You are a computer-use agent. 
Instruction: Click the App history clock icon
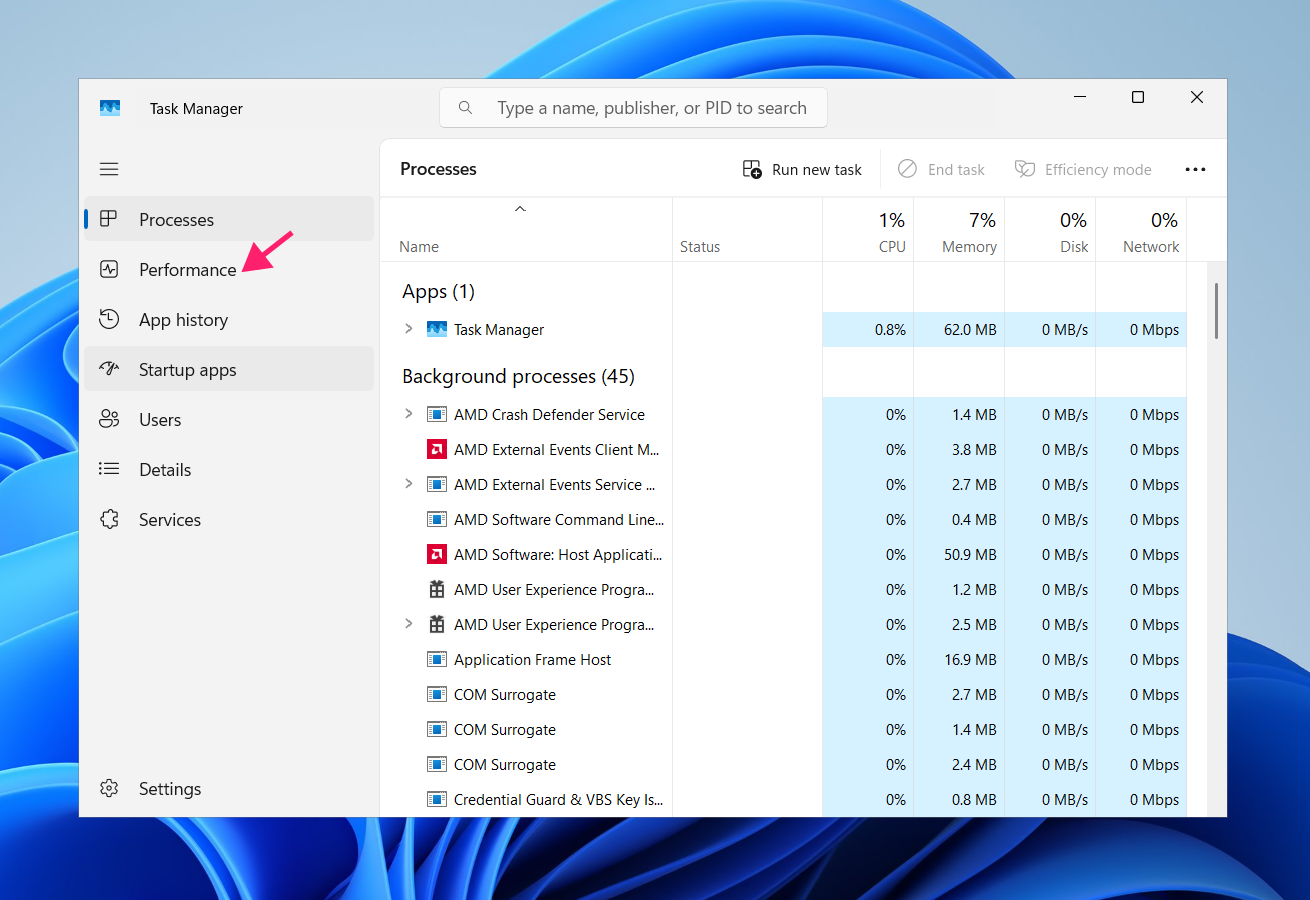pos(109,319)
